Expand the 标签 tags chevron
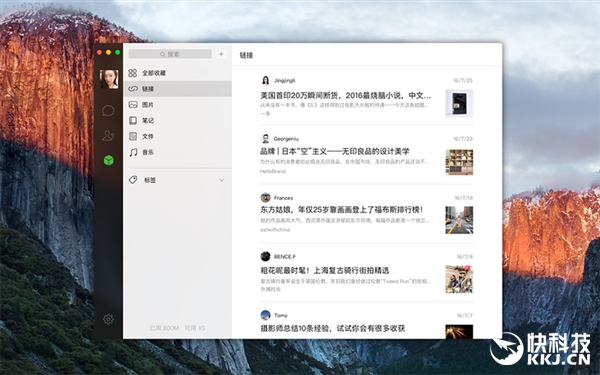The height and width of the screenshot is (375, 600). pyautogui.click(x=222, y=180)
